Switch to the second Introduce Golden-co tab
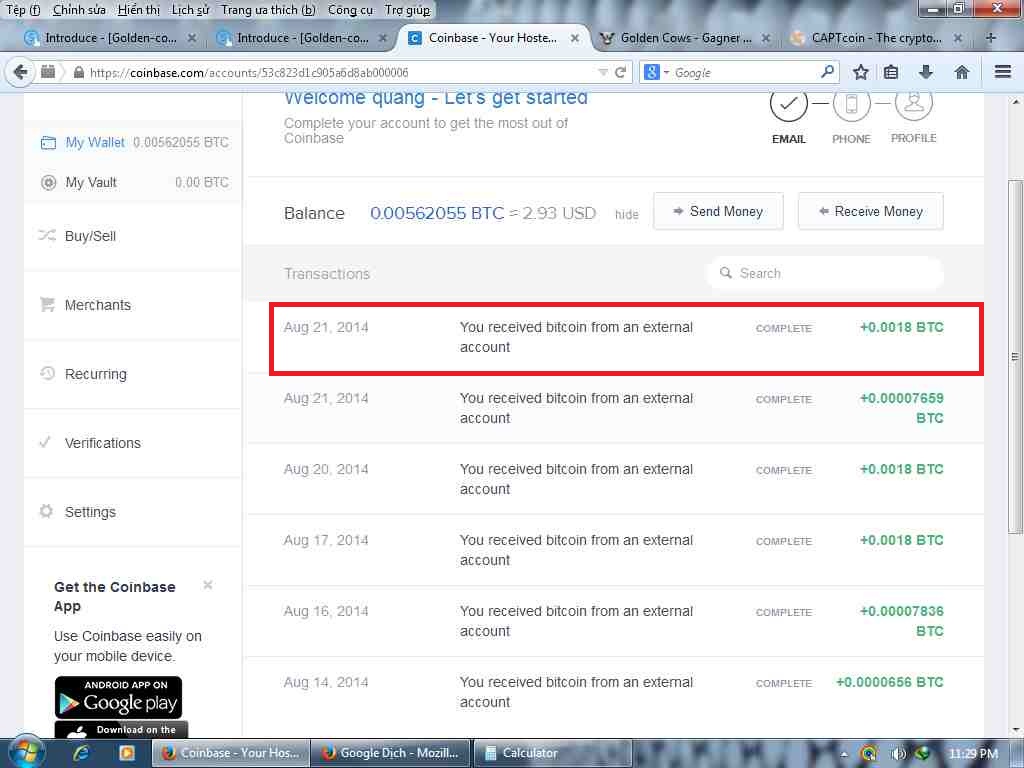This screenshot has height=768, width=1024. [x=301, y=38]
